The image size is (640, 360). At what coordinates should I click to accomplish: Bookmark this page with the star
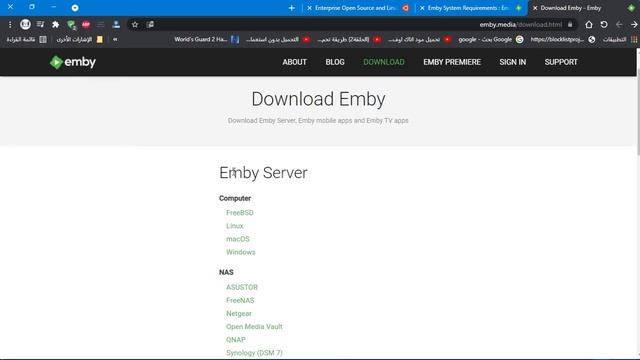click(x=135, y=24)
